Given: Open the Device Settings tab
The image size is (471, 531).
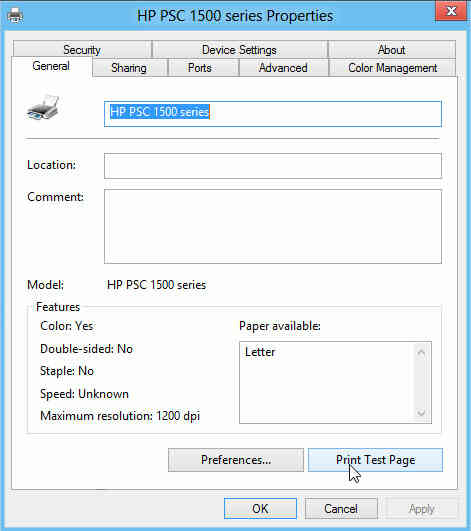Looking at the screenshot, I should [x=239, y=50].
